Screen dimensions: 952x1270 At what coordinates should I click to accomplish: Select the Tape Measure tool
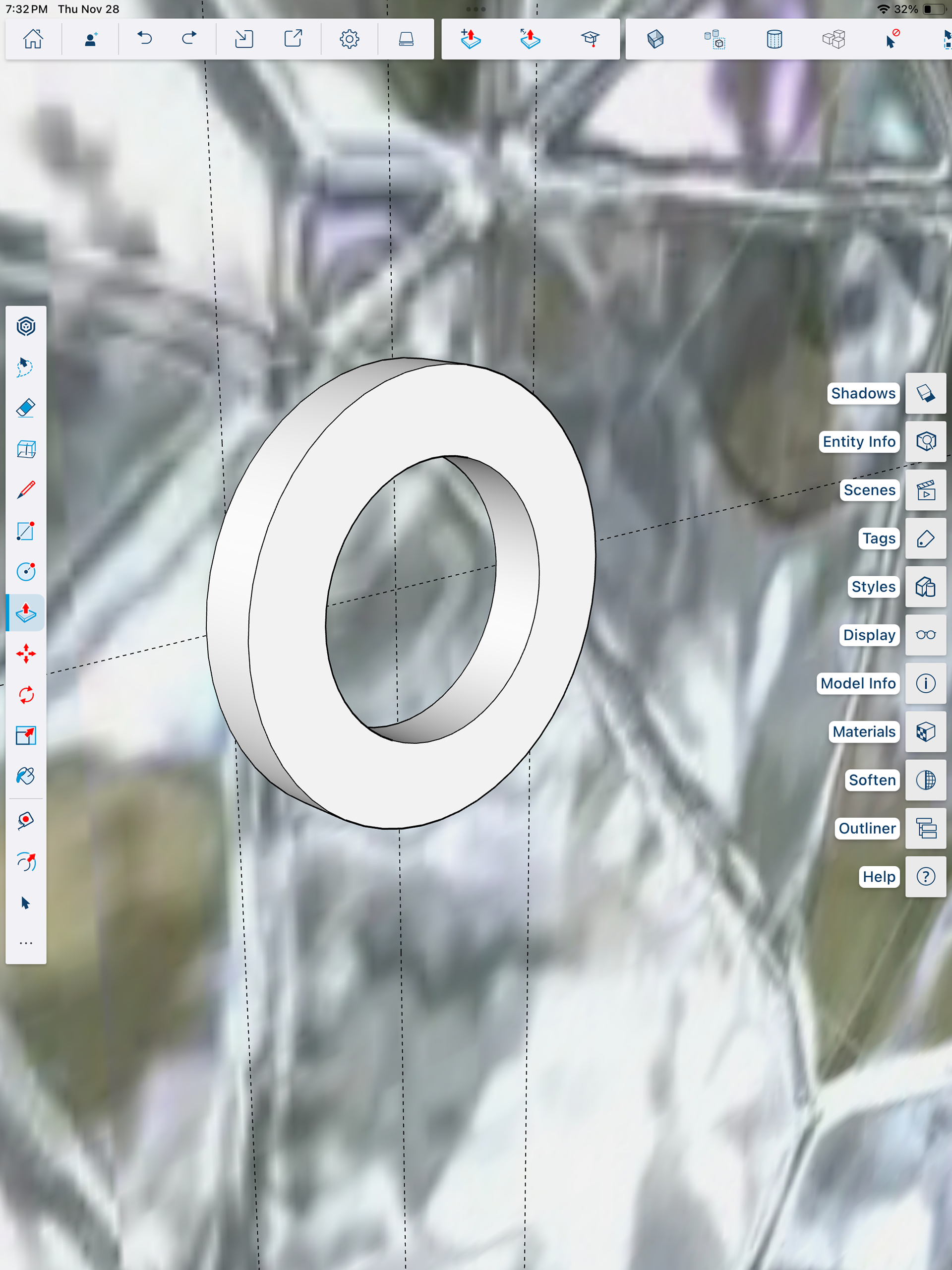[26, 821]
